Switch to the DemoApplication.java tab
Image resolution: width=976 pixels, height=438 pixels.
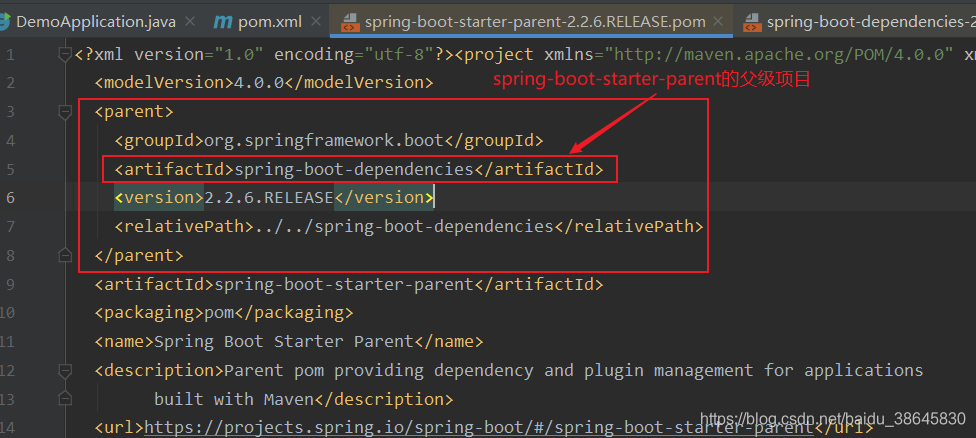(x=96, y=22)
